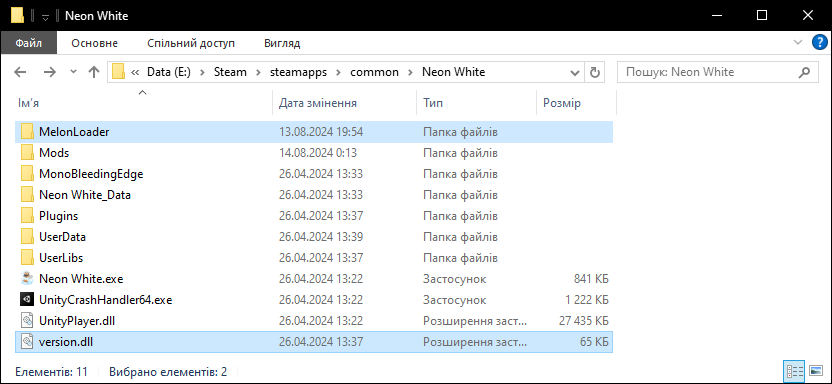This screenshot has width=832, height=384.
Task: Switch to large thumbnails view icon
Action: pyautogui.click(x=816, y=370)
